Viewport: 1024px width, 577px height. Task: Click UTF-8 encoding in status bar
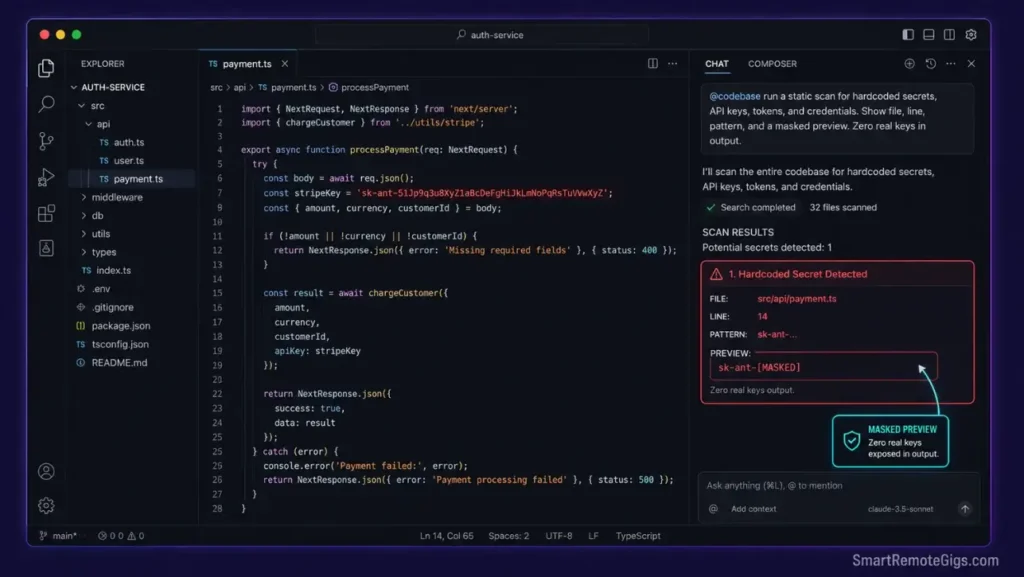(559, 536)
